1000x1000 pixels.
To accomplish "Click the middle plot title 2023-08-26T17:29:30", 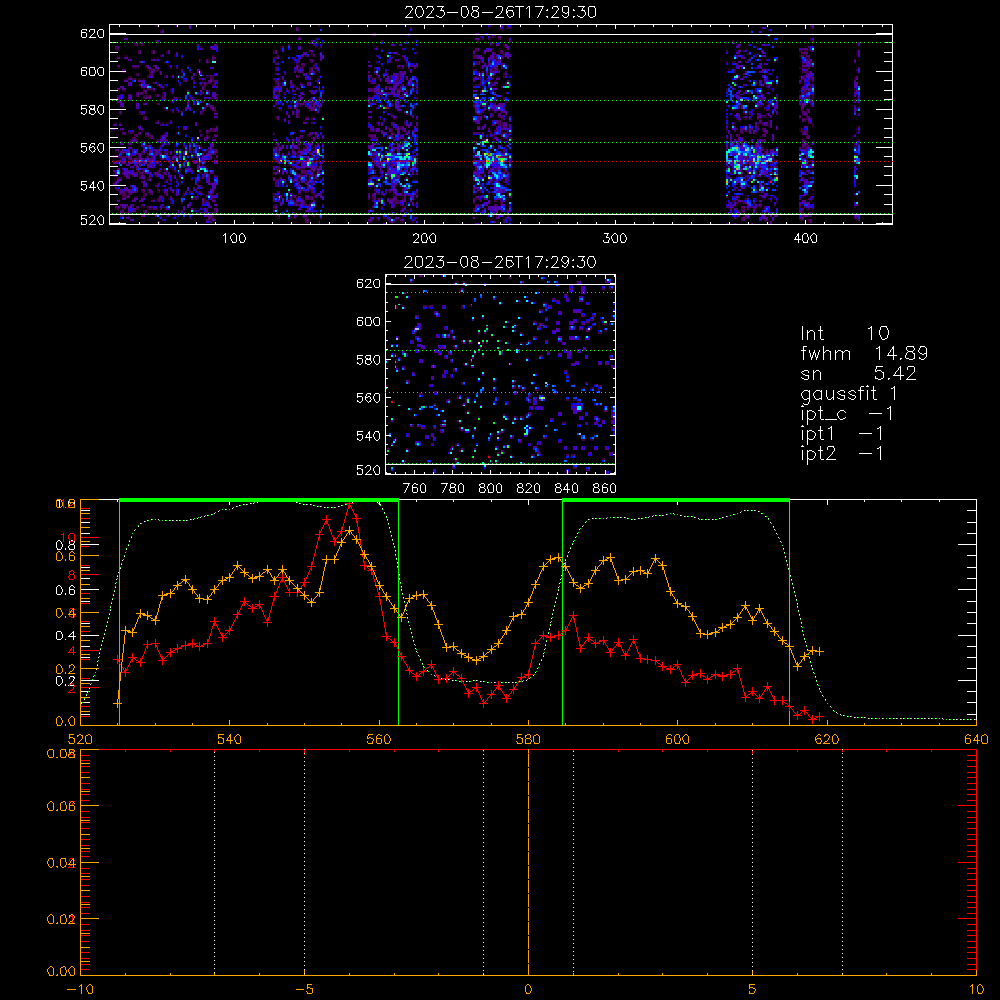I will click(500, 262).
